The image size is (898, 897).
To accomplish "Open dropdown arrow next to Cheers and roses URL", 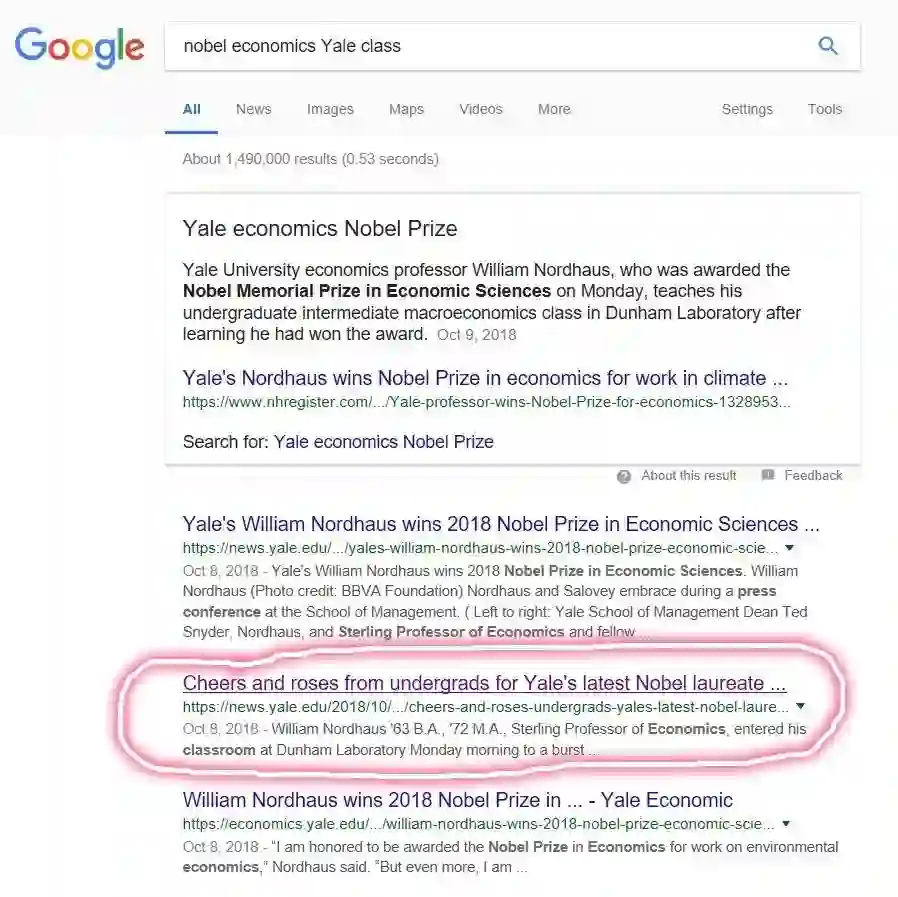I will click(800, 706).
